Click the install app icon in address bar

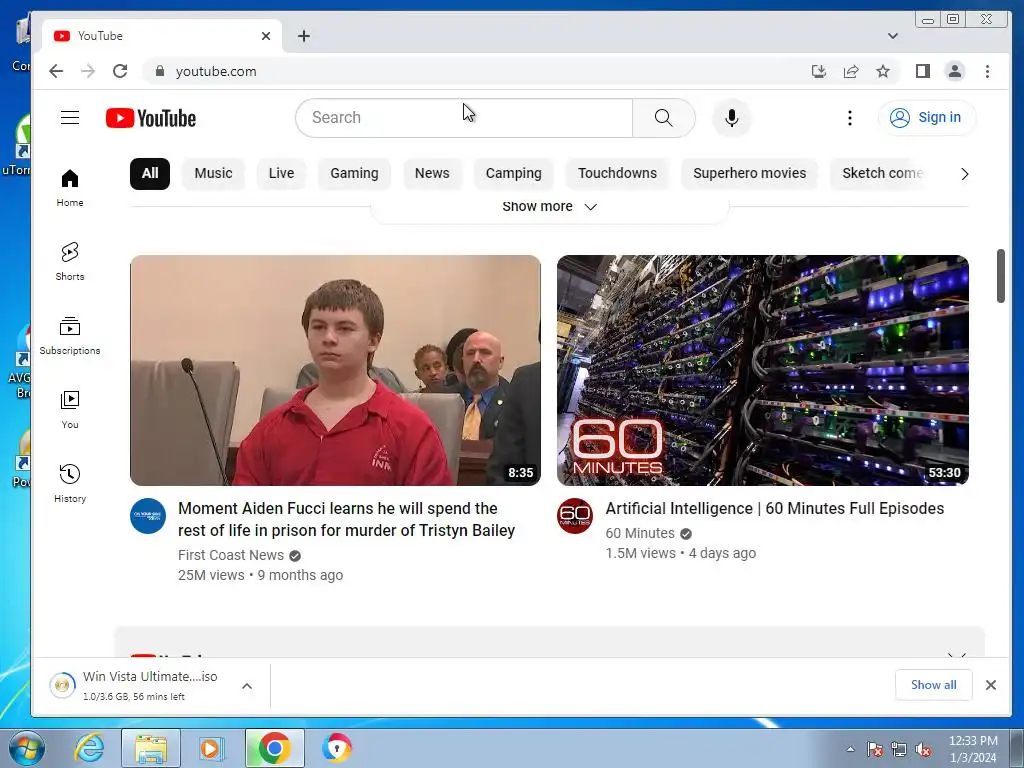coord(819,71)
